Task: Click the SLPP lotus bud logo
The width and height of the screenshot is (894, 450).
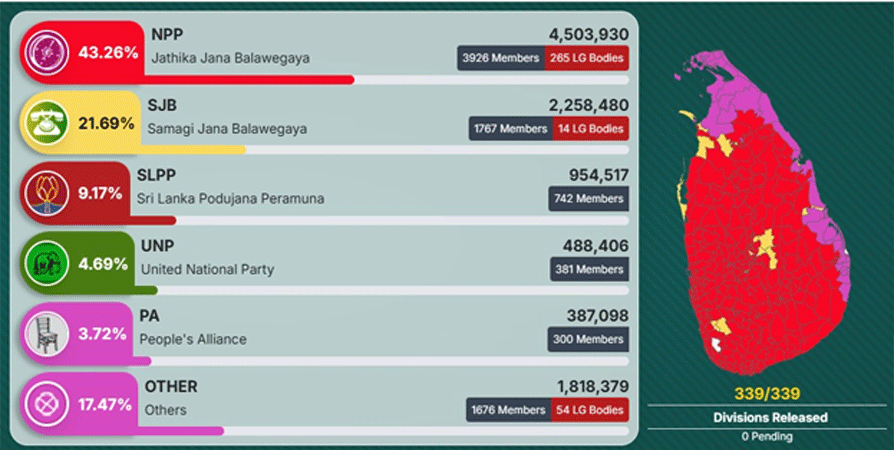Action: pos(47,194)
